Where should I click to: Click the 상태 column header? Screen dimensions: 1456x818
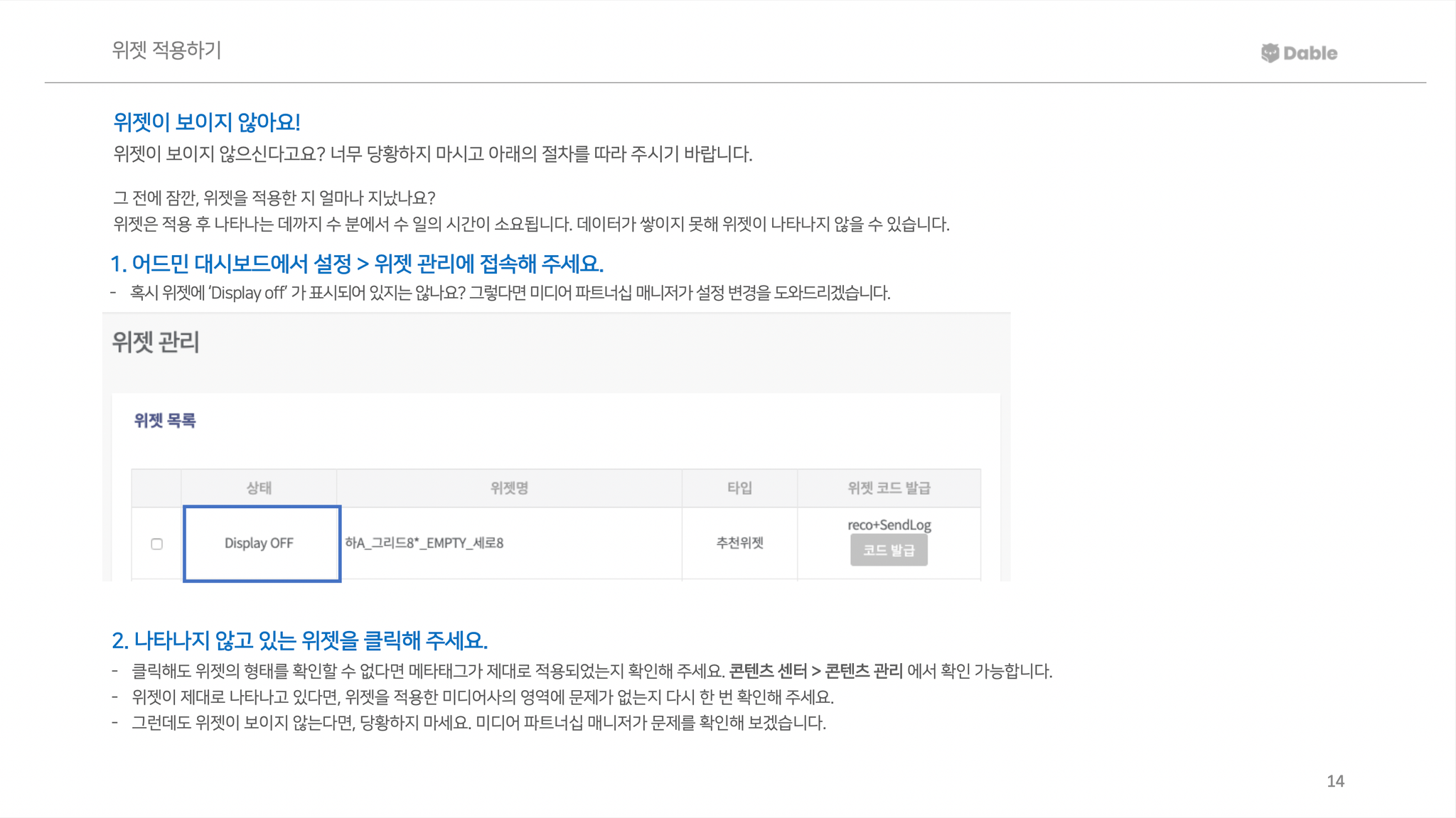pyautogui.click(x=259, y=488)
